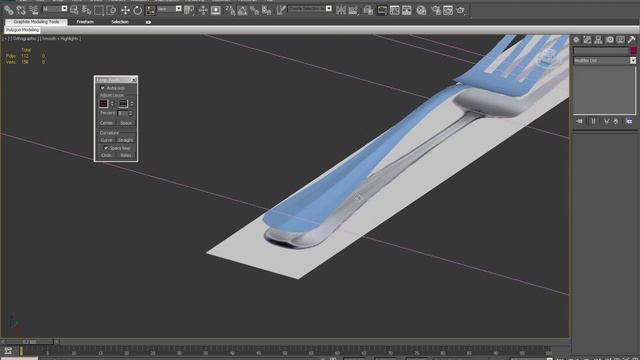Click the Use Pivot Point Center icon

189,10
